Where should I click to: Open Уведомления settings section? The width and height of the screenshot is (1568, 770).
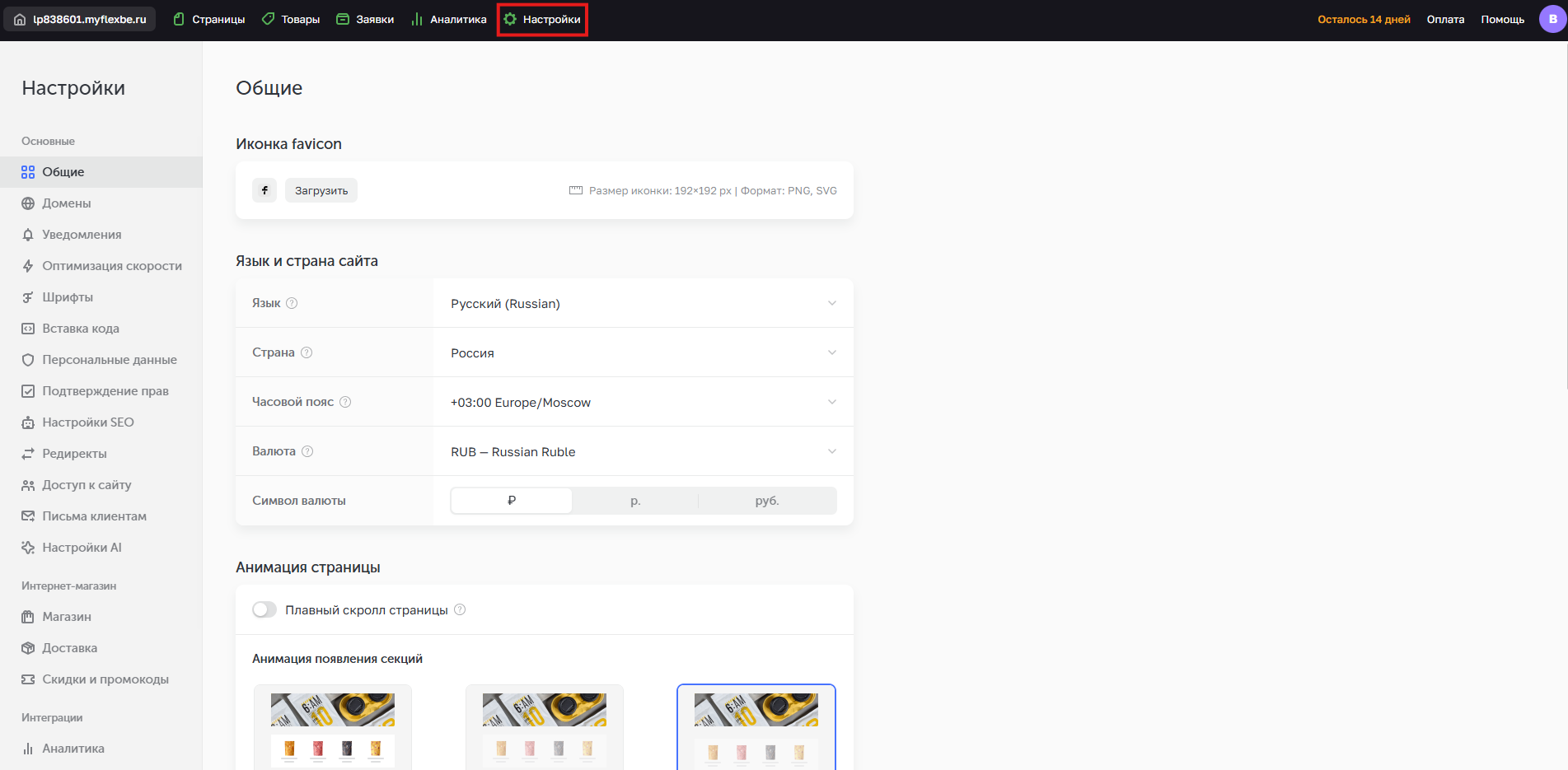point(101,235)
